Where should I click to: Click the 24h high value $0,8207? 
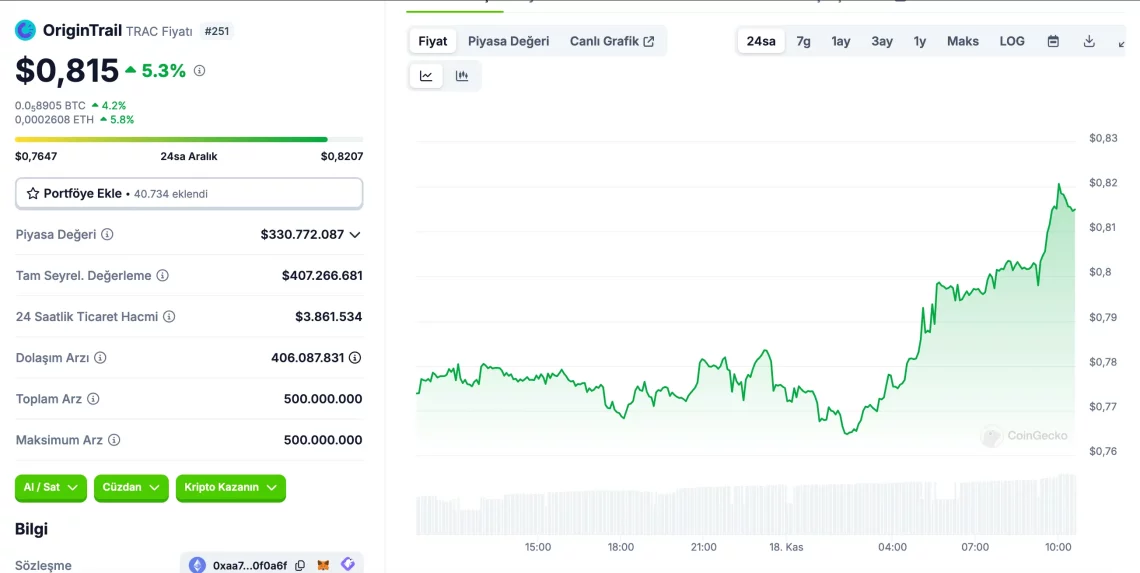342,156
